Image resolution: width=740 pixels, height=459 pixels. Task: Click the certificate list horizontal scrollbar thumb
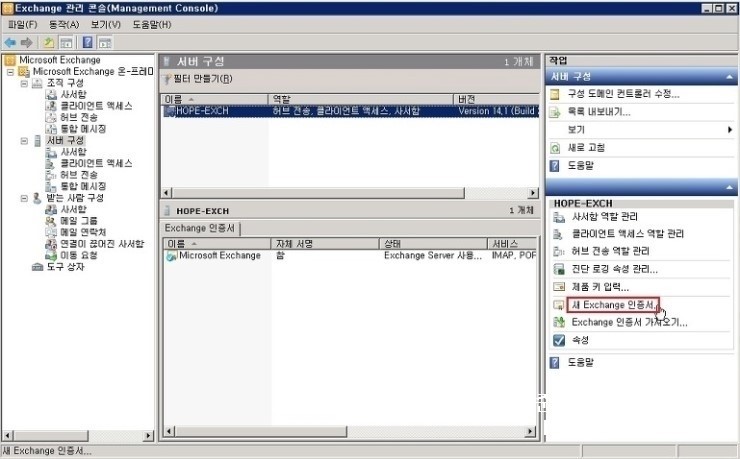tap(261, 431)
